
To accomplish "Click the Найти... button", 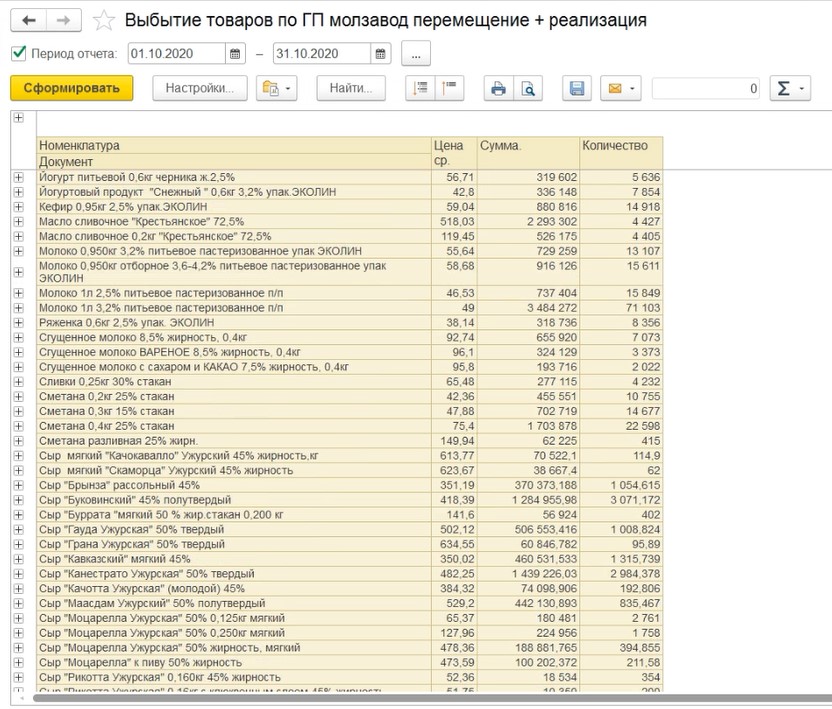I will coord(351,88).
